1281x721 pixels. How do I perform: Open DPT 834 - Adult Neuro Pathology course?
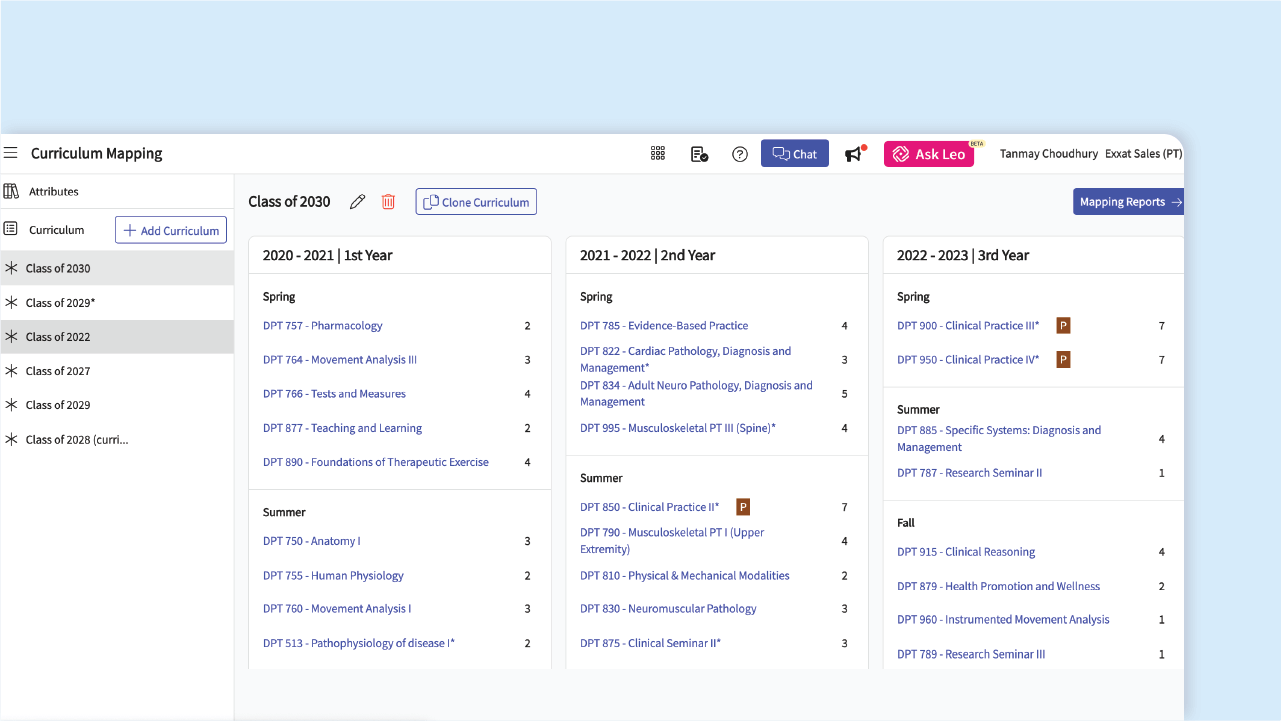(697, 393)
